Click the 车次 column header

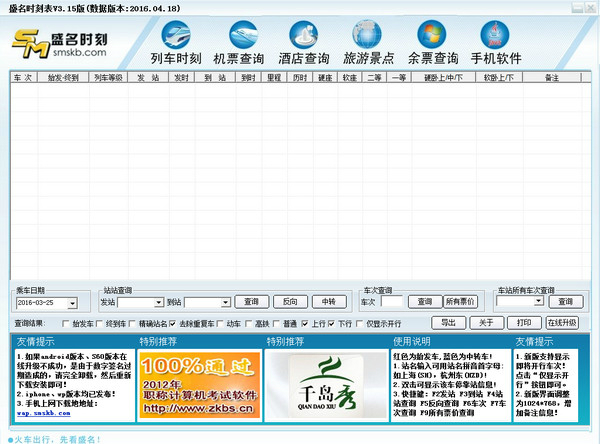23,78
